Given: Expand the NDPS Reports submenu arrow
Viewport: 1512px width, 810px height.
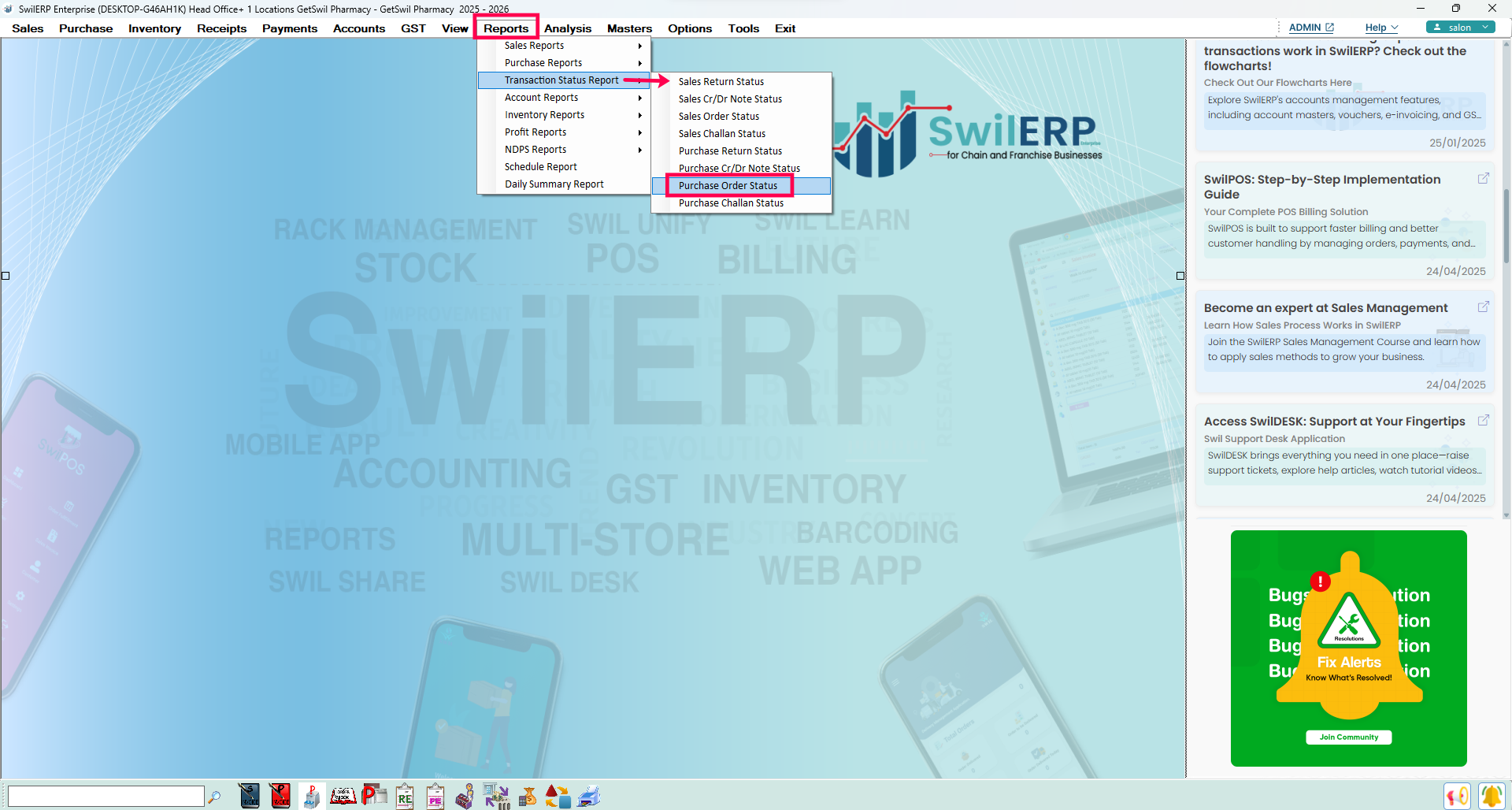Looking at the screenshot, I should (x=640, y=150).
